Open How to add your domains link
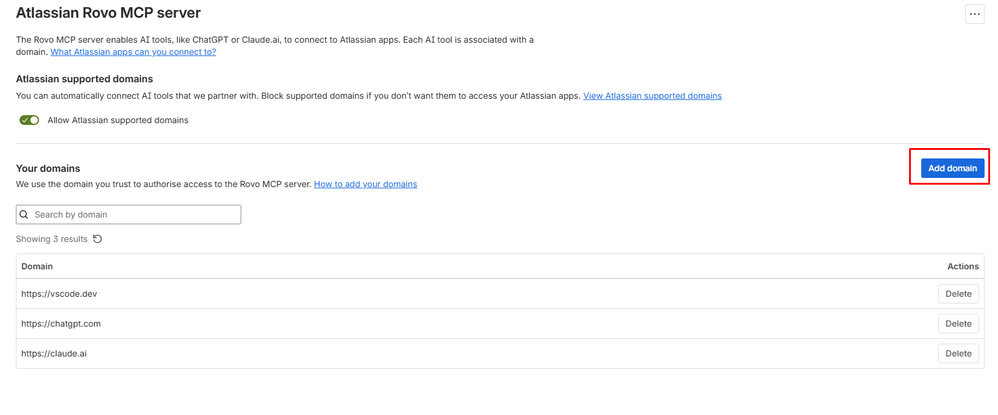Image resolution: width=998 pixels, height=415 pixels. (x=365, y=184)
